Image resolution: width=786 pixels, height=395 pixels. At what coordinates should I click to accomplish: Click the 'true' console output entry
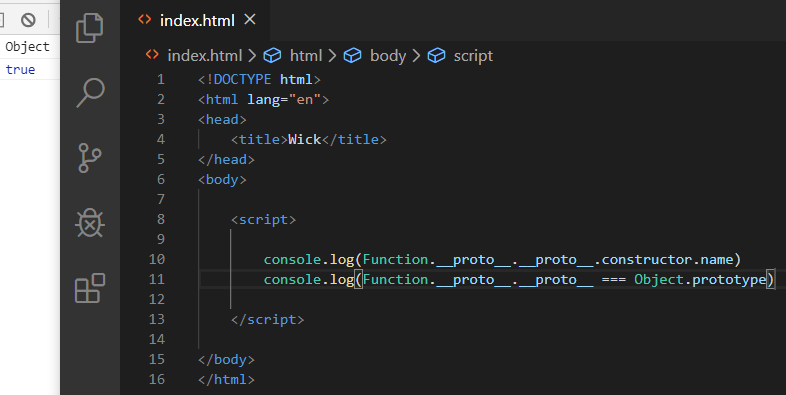pyautogui.click(x=20, y=70)
